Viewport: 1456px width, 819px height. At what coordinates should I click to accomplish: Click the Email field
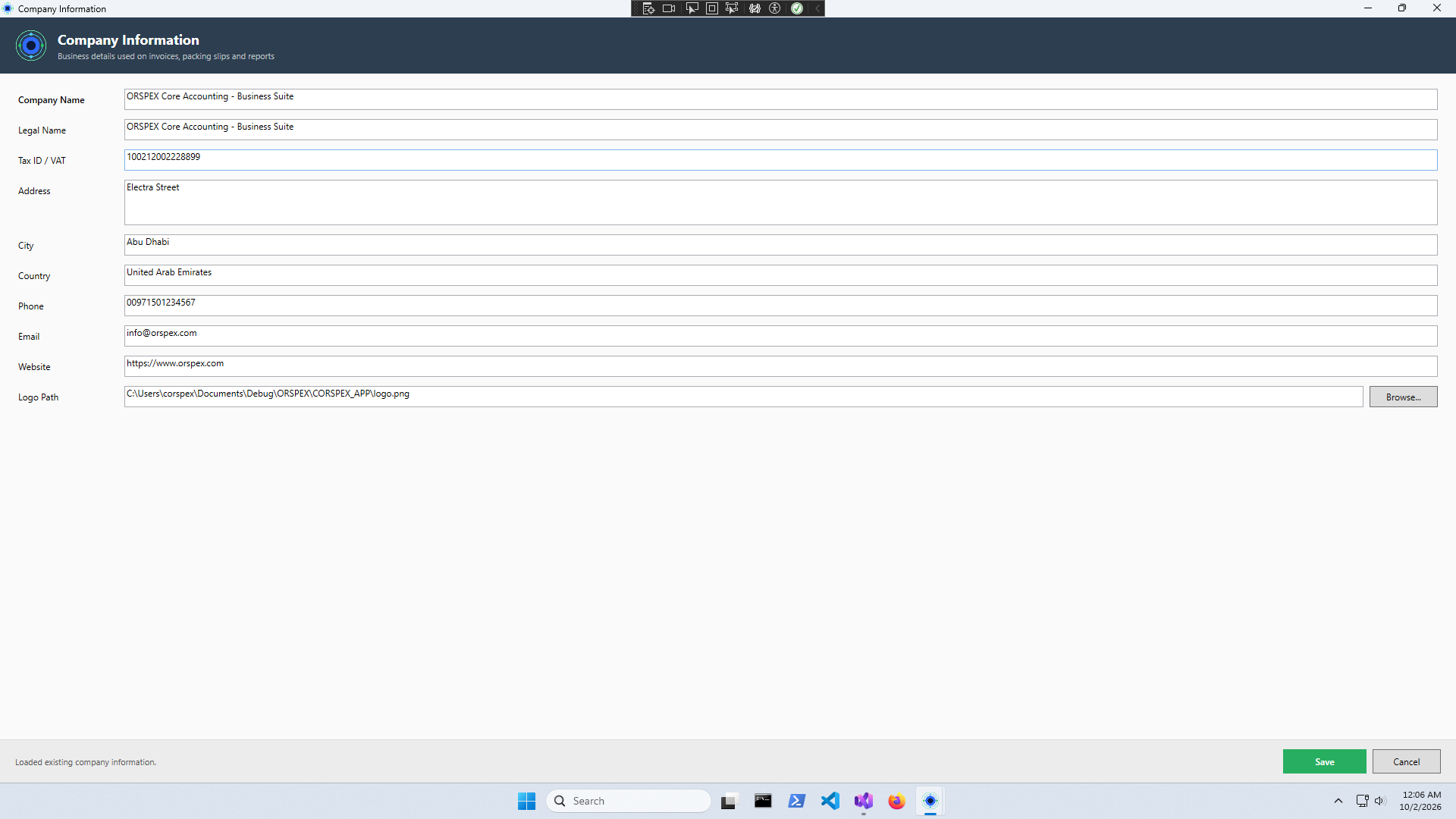[x=780, y=336]
